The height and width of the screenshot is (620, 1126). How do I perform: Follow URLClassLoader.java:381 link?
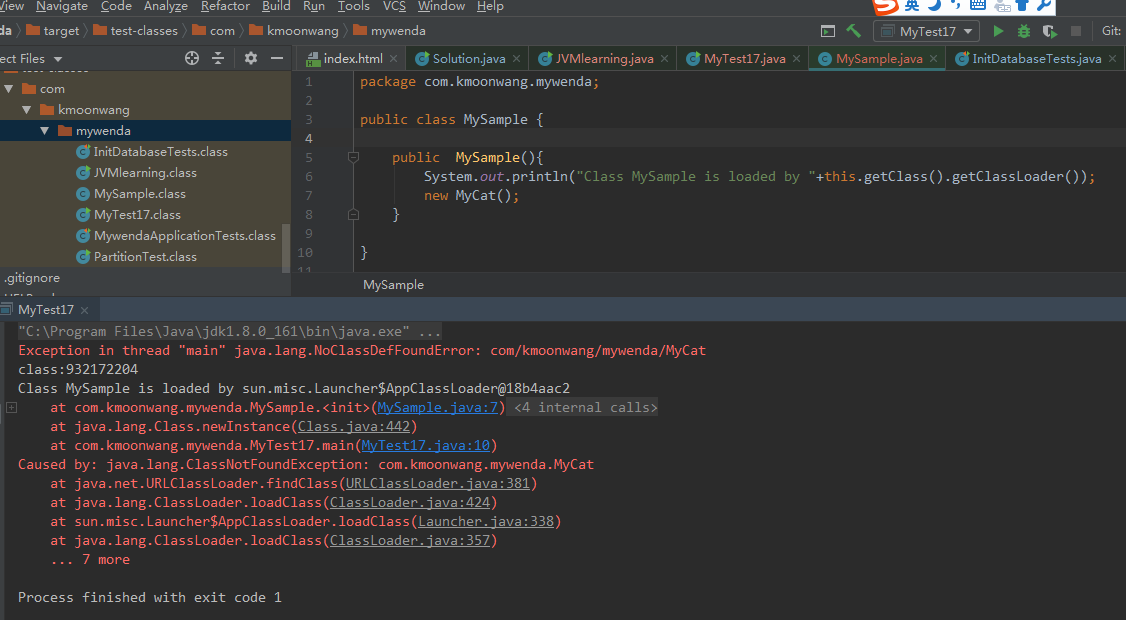pos(437,483)
